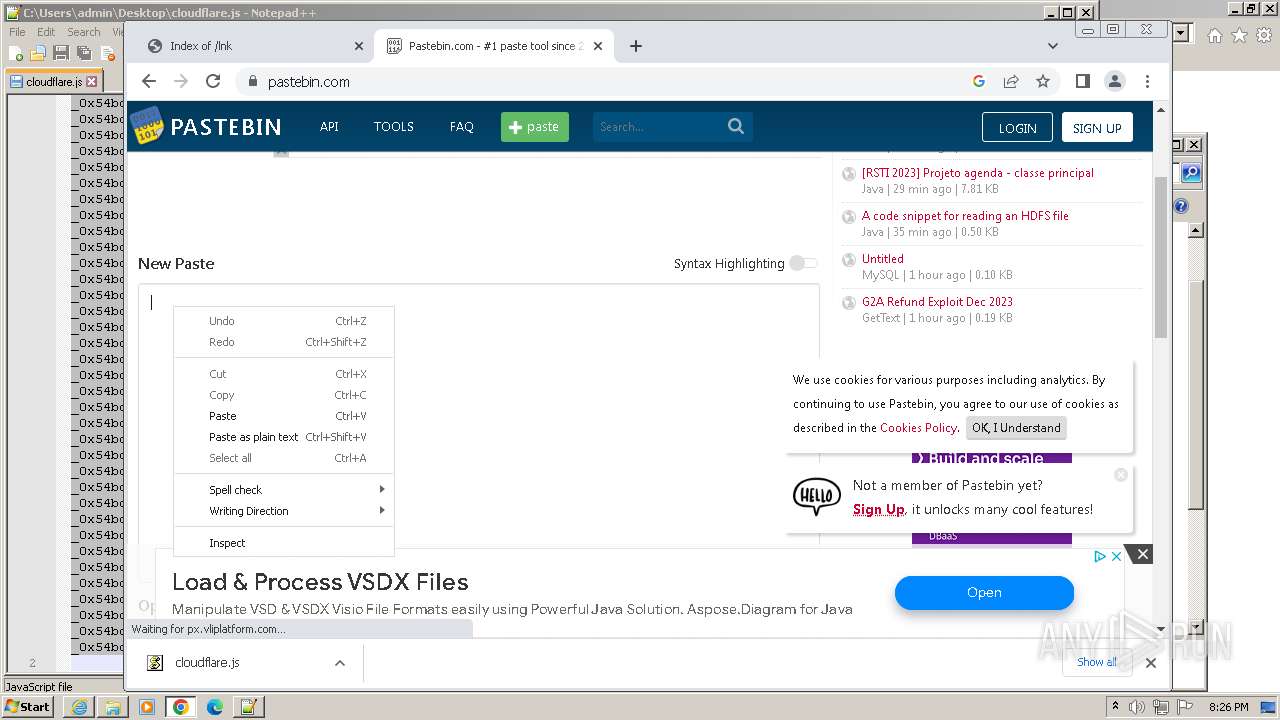1280x720 pixels.
Task: Close the 'Index of /lnk' tab
Action: pos(359,46)
